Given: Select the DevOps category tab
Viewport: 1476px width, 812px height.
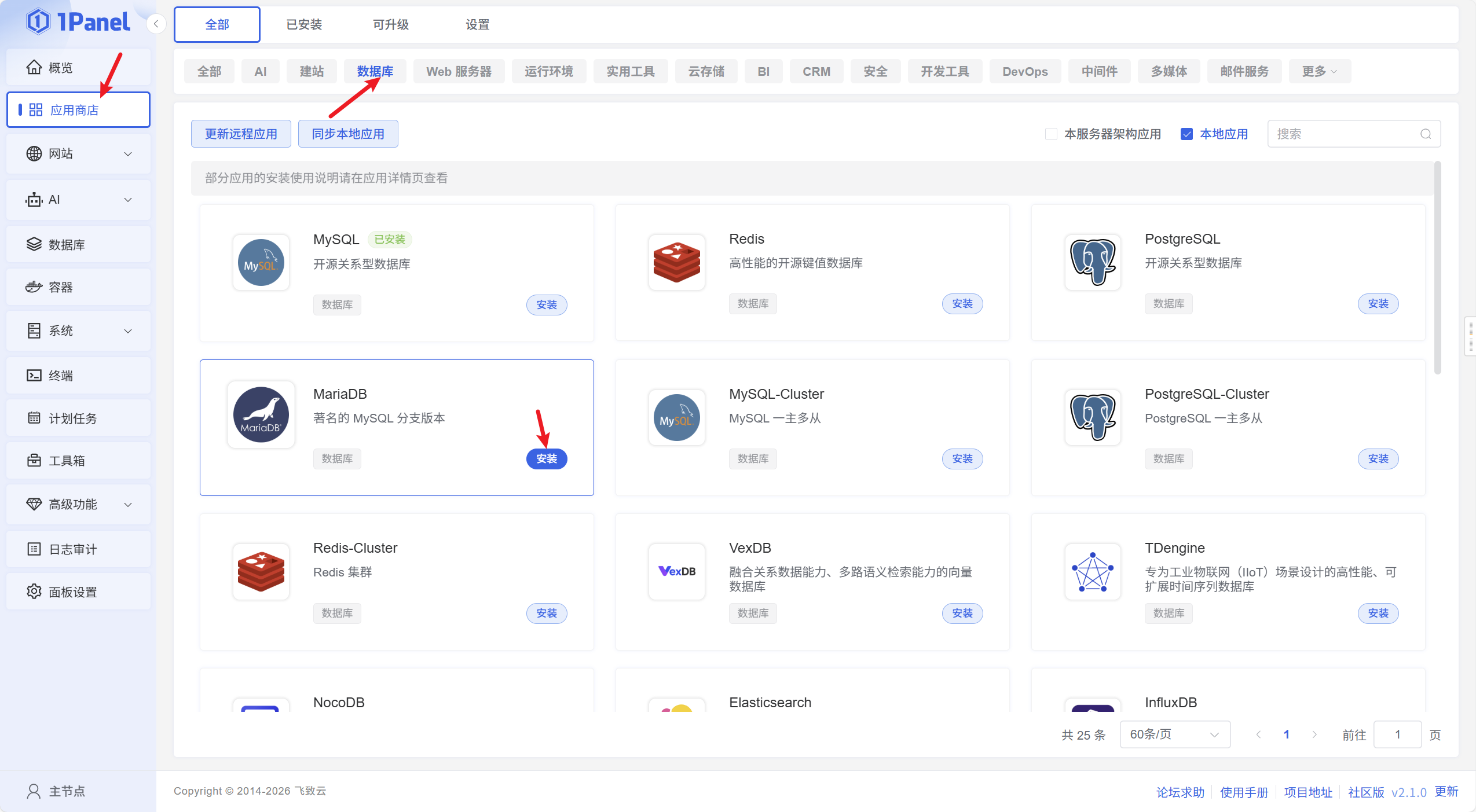Looking at the screenshot, I should 1024,71.
